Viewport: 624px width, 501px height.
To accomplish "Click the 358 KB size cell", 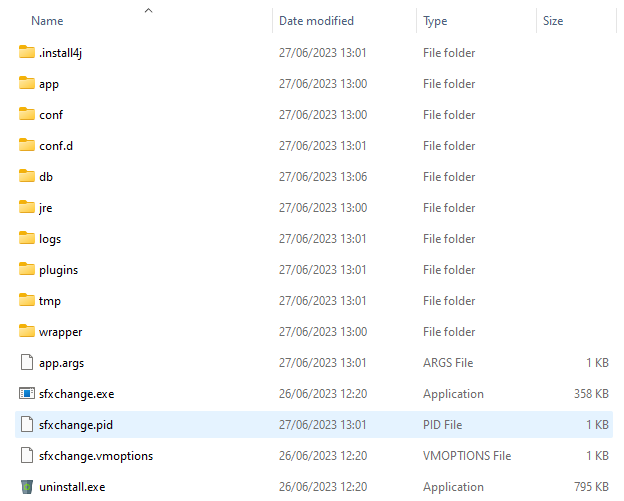I will click(x=591, y=394).
